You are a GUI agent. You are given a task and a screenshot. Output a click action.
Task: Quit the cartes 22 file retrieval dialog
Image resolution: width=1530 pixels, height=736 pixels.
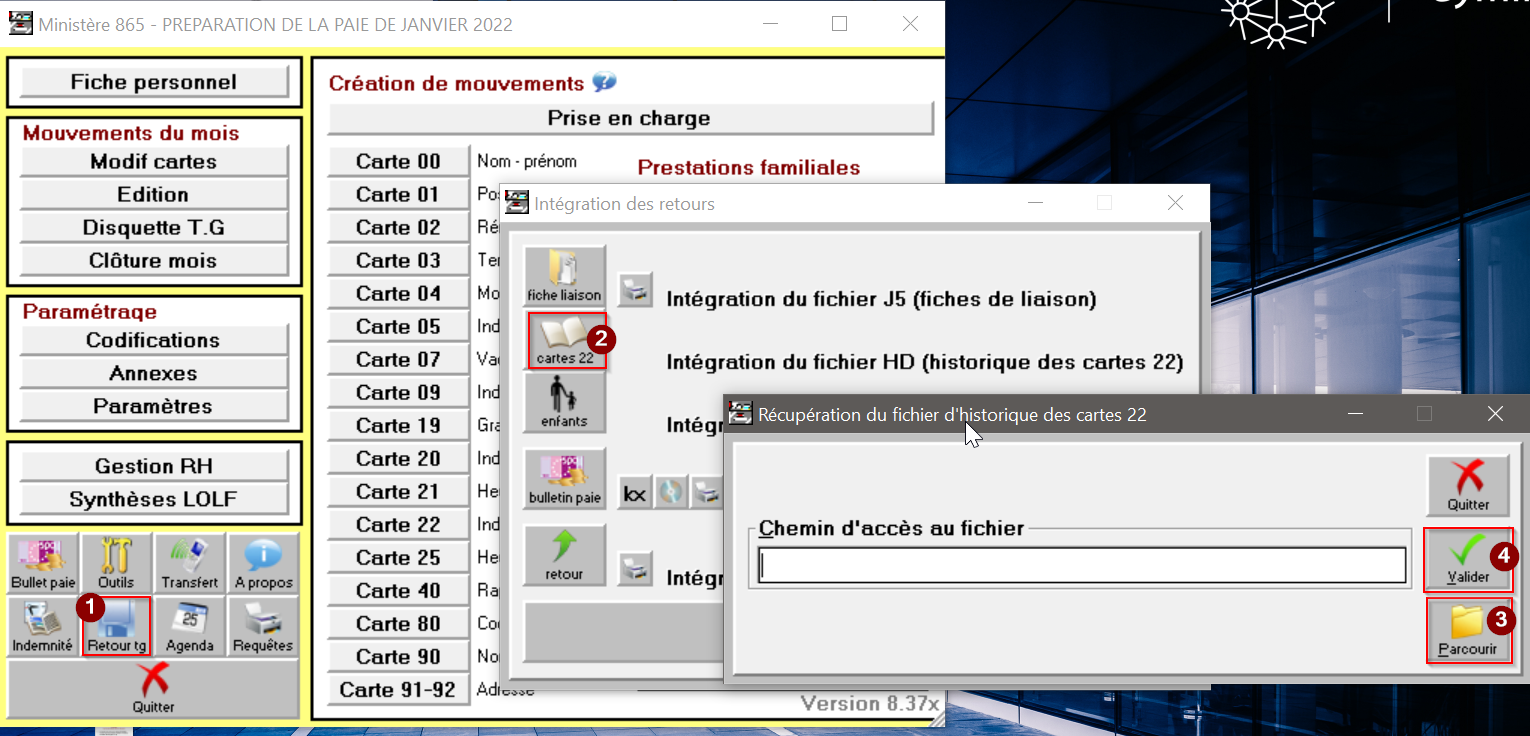pos(1467,486)
